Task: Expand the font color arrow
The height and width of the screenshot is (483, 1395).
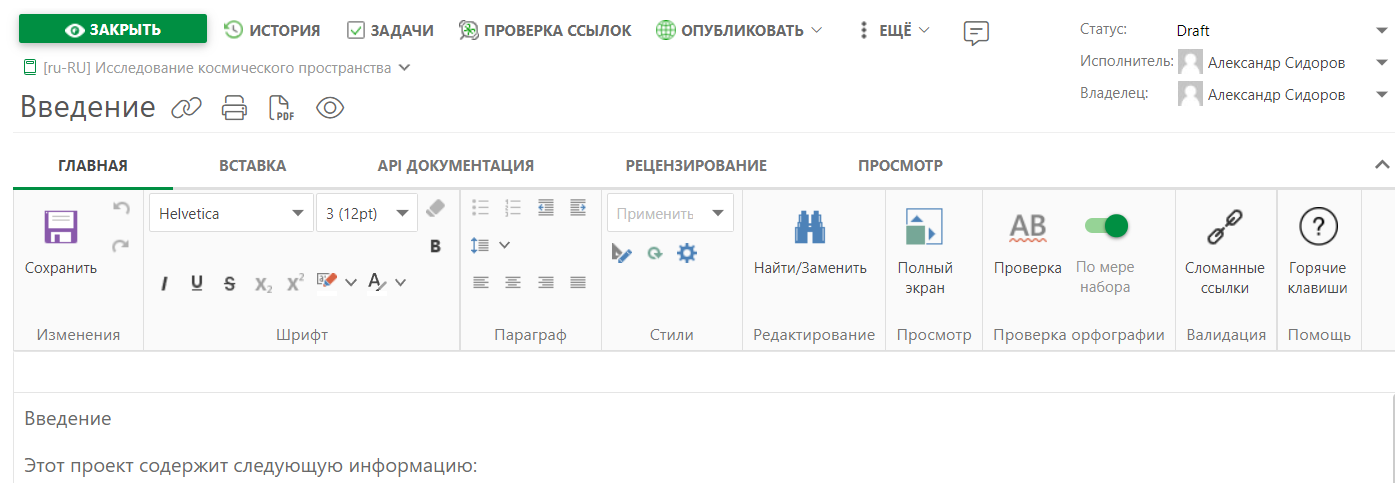Action: point(400,283)
